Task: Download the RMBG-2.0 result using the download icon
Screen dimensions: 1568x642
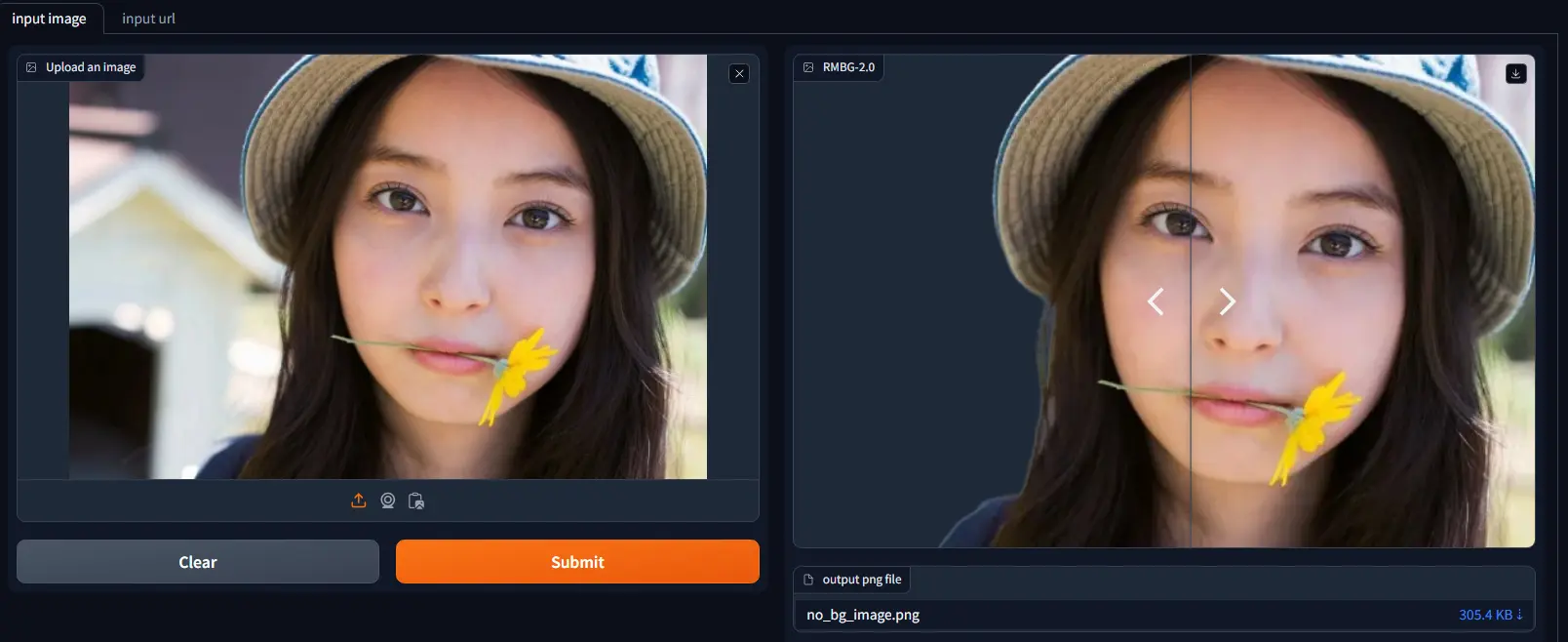Action: coord(1515,73)
